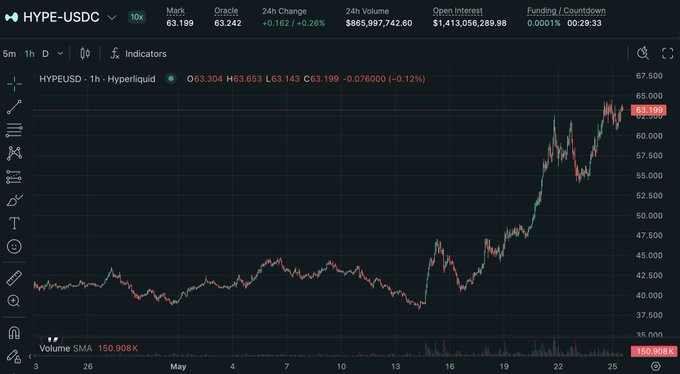Open chart settings gear icon
Image resolution: width=680 pixels, height=374 pixels.
[656, 366]
